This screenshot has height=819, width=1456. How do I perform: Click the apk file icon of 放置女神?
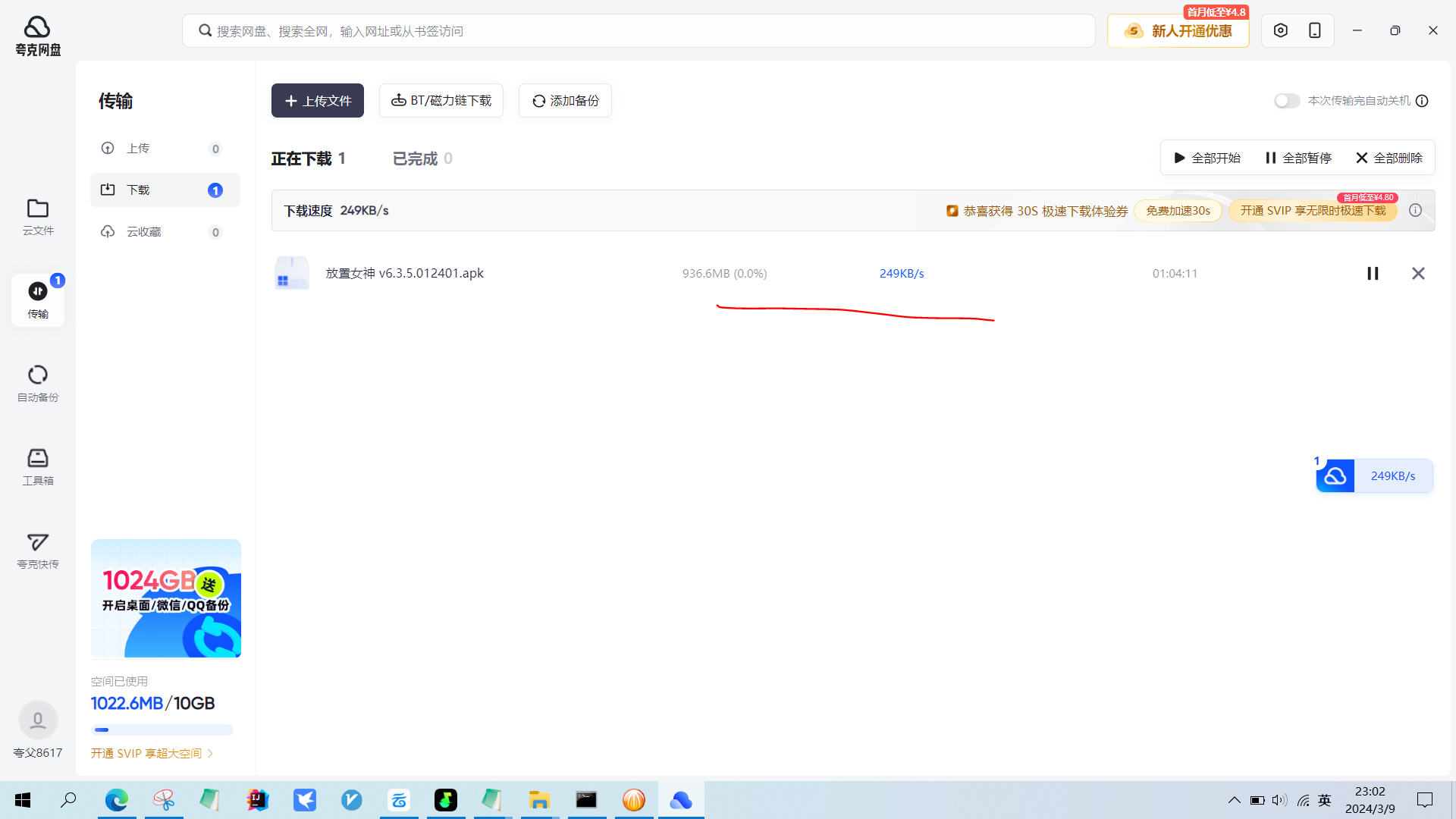[x=291, y=273]
